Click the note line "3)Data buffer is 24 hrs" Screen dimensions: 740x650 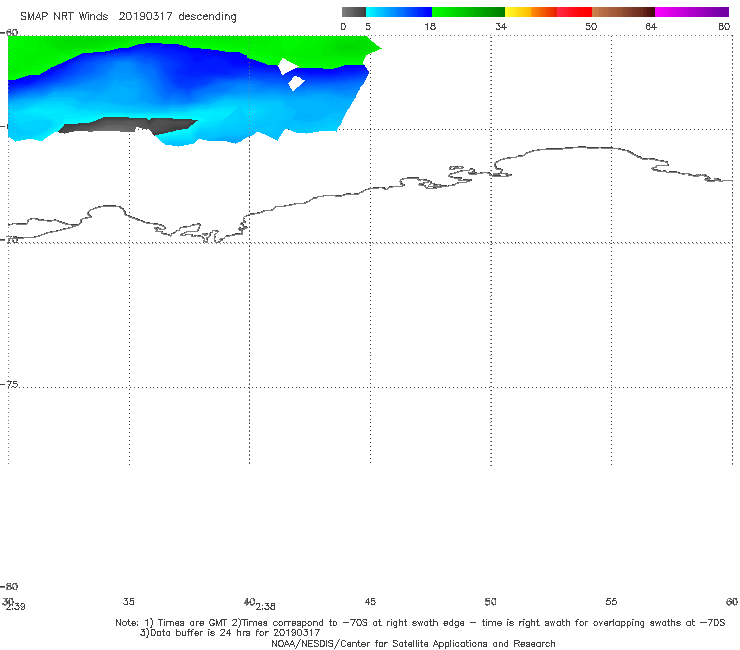230,633
